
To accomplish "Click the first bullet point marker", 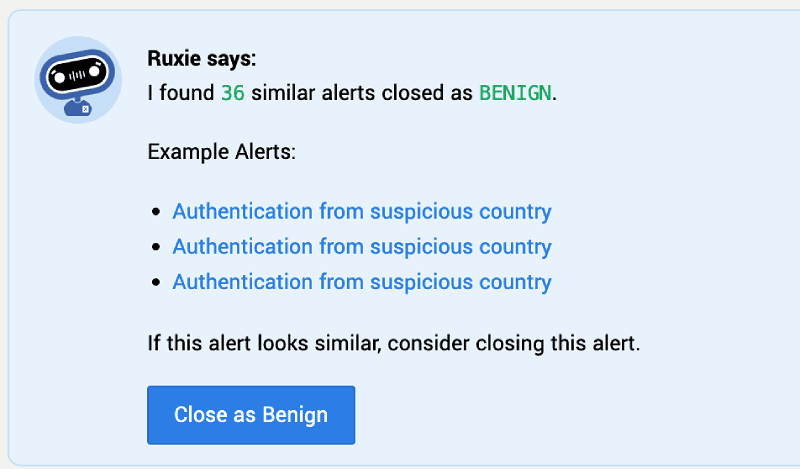I will point(155,213).
